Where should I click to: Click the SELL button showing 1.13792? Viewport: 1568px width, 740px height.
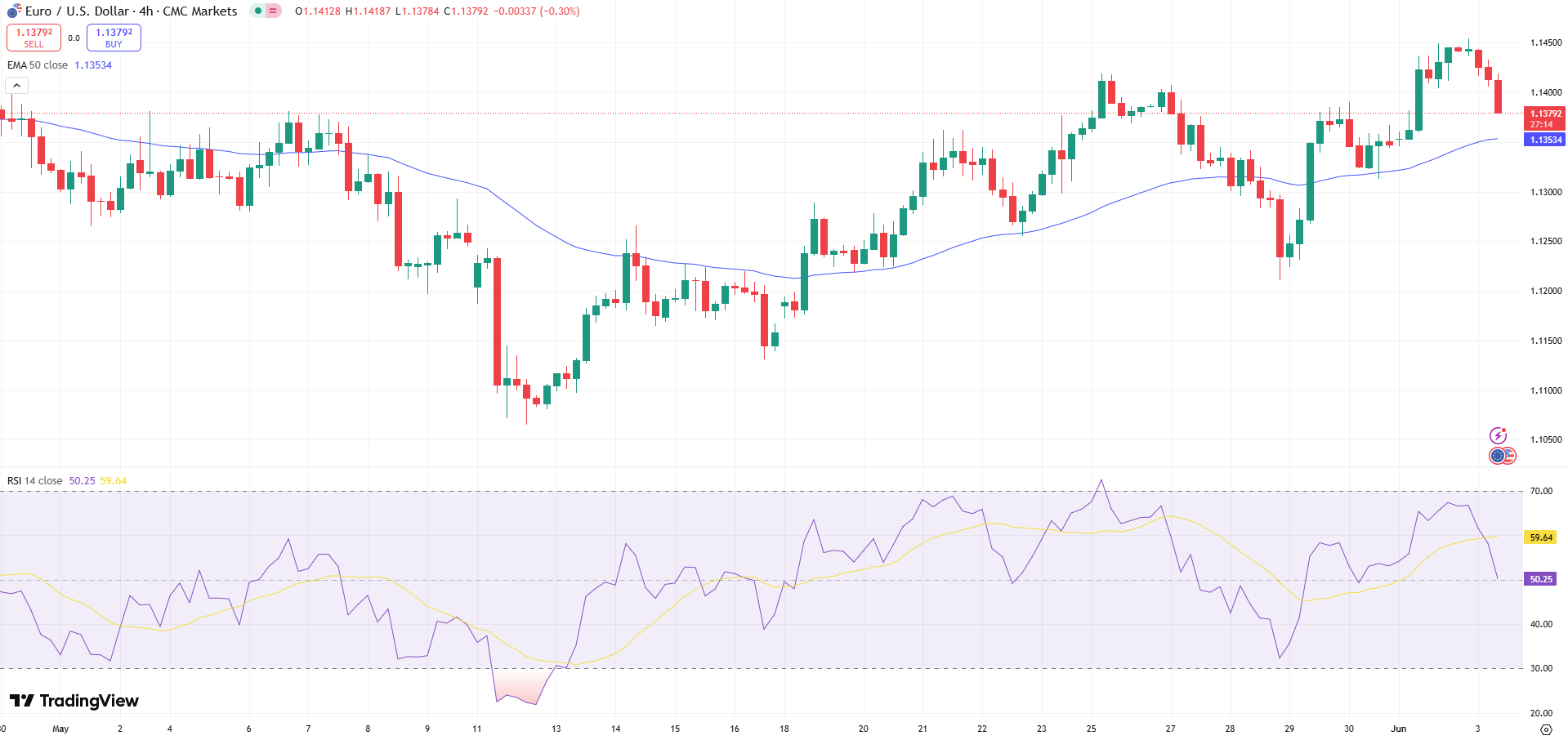[x=34, y=37]
